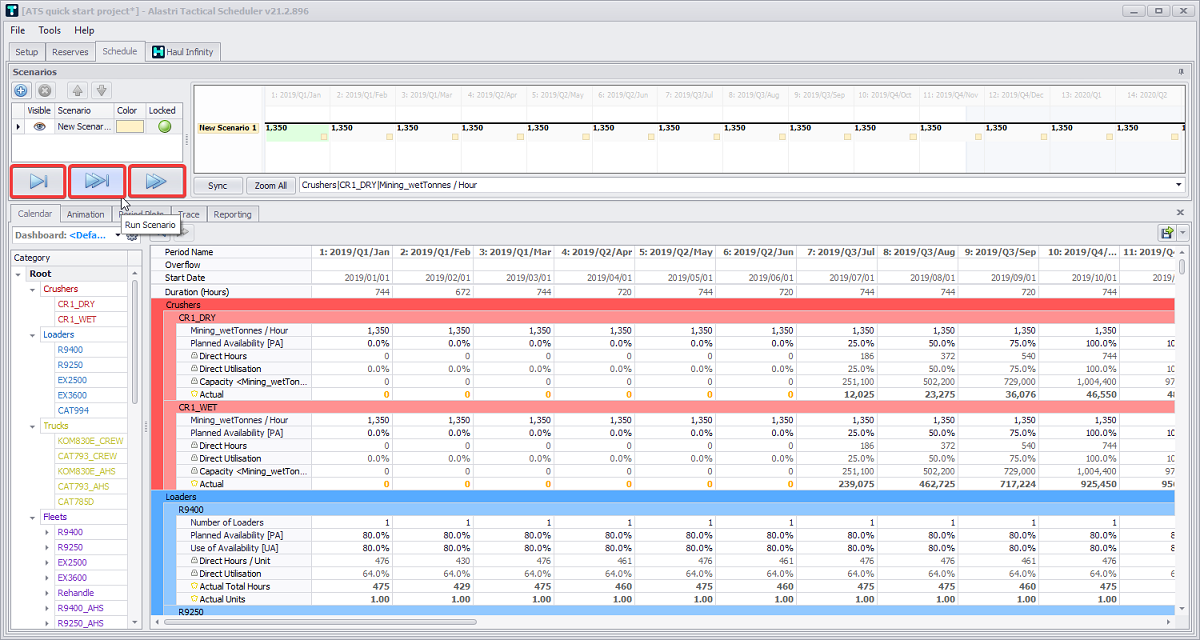Viewport: 1200px width, 640px height.
Task: Click the New Scenario color swatch
Action: (x=130, y=127)
